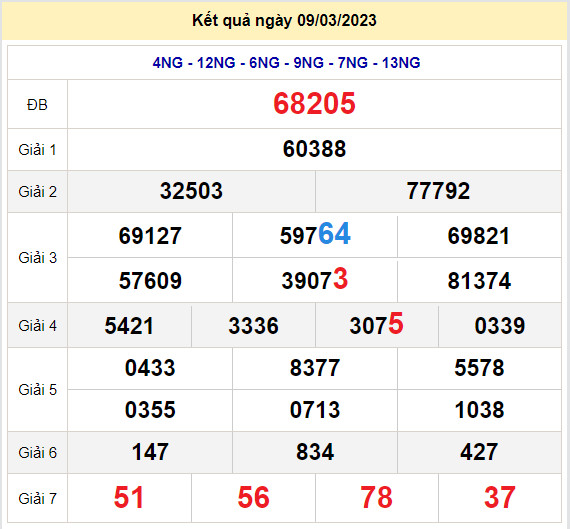
Task: Select Giải 3 number 81374
Action: (x=479, y=281)
